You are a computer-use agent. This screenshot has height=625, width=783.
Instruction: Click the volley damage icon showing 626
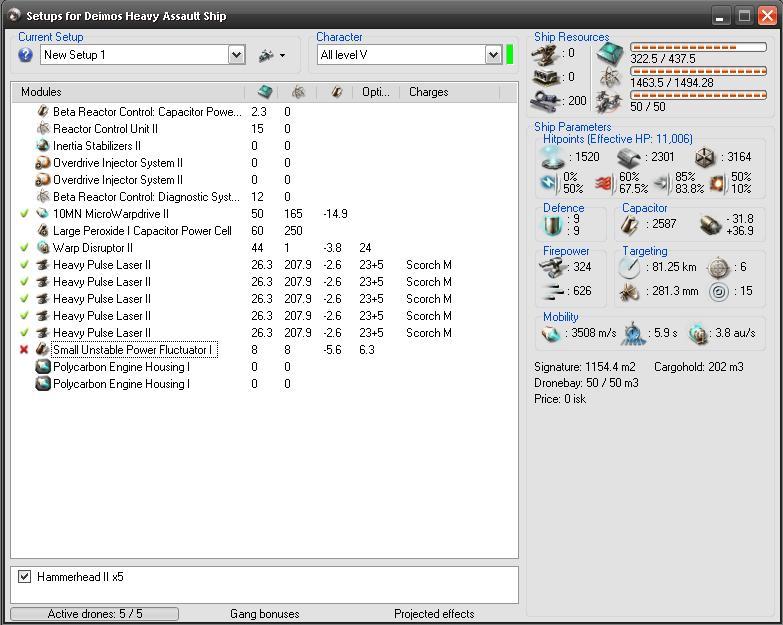(x=552, y=292)
